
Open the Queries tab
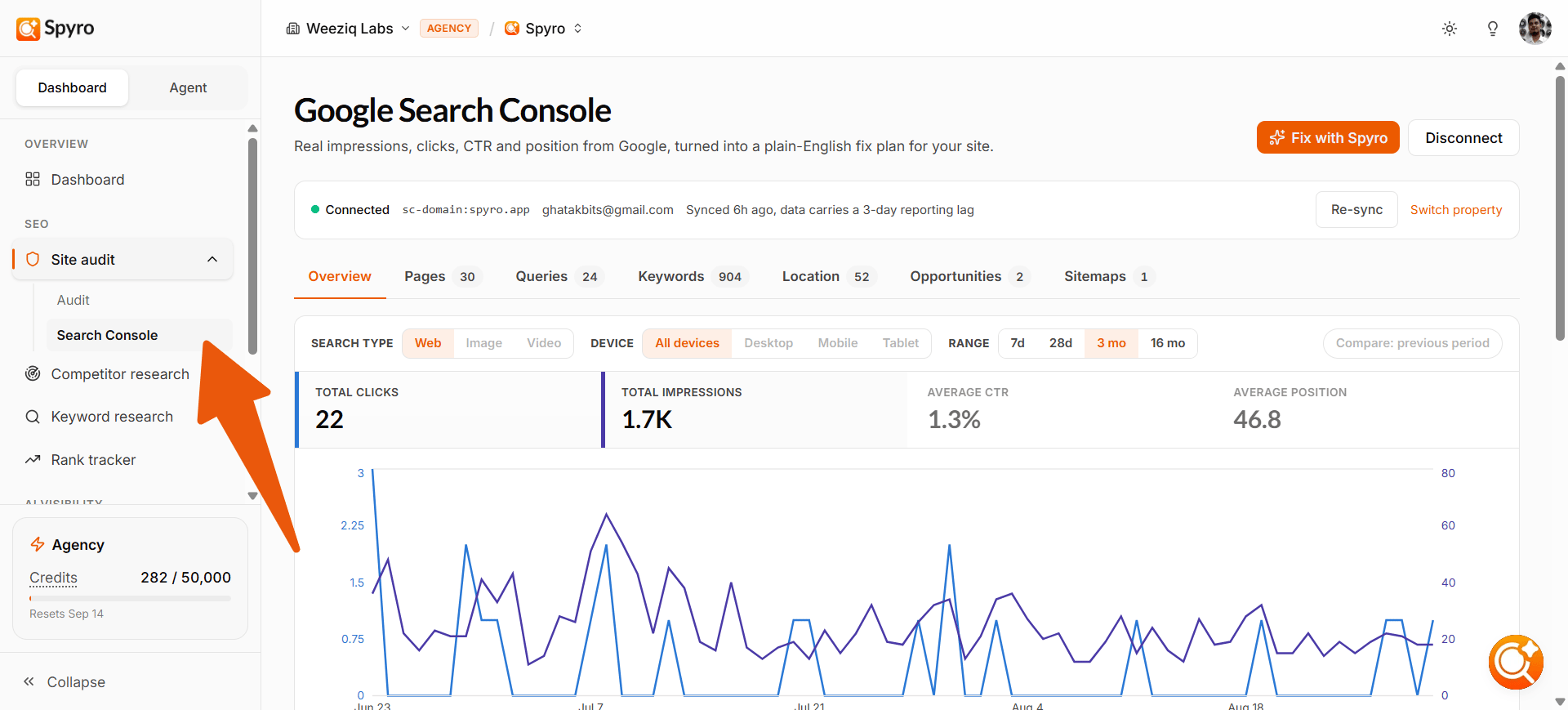tap(559, 276)
